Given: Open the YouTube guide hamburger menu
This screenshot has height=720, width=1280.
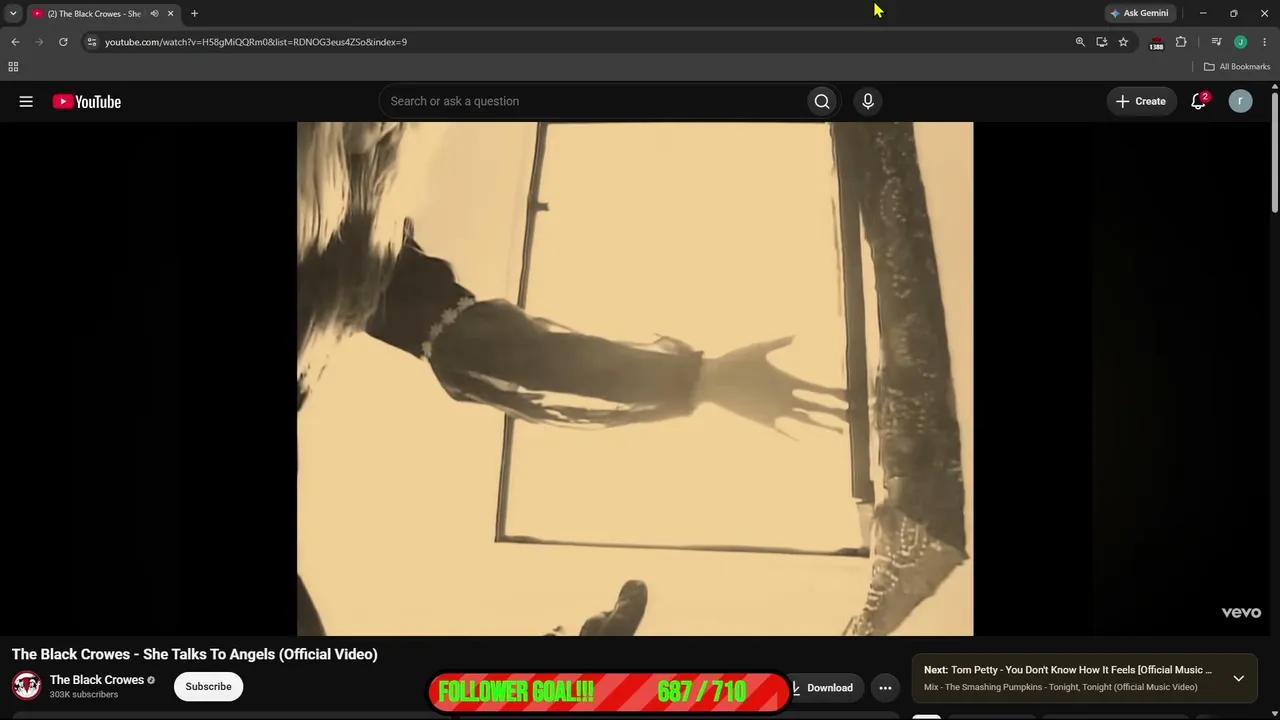Looking at the screenshot, I should 26,101.
